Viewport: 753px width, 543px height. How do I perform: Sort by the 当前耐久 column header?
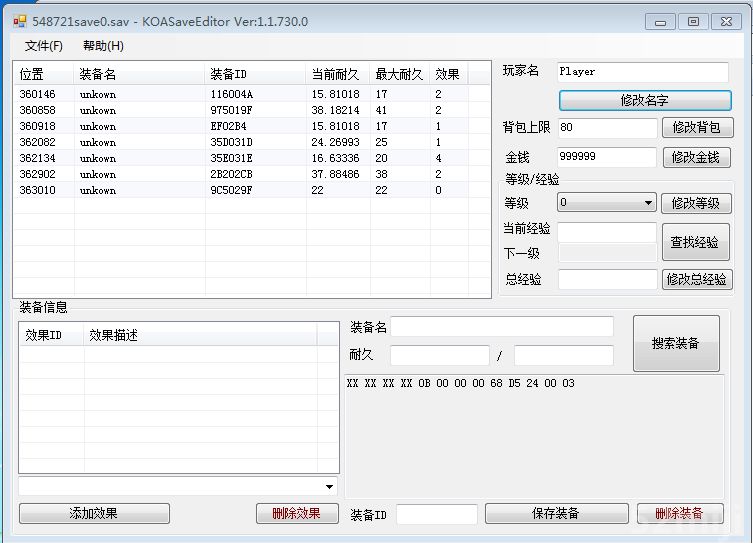(x=335, y=74)
